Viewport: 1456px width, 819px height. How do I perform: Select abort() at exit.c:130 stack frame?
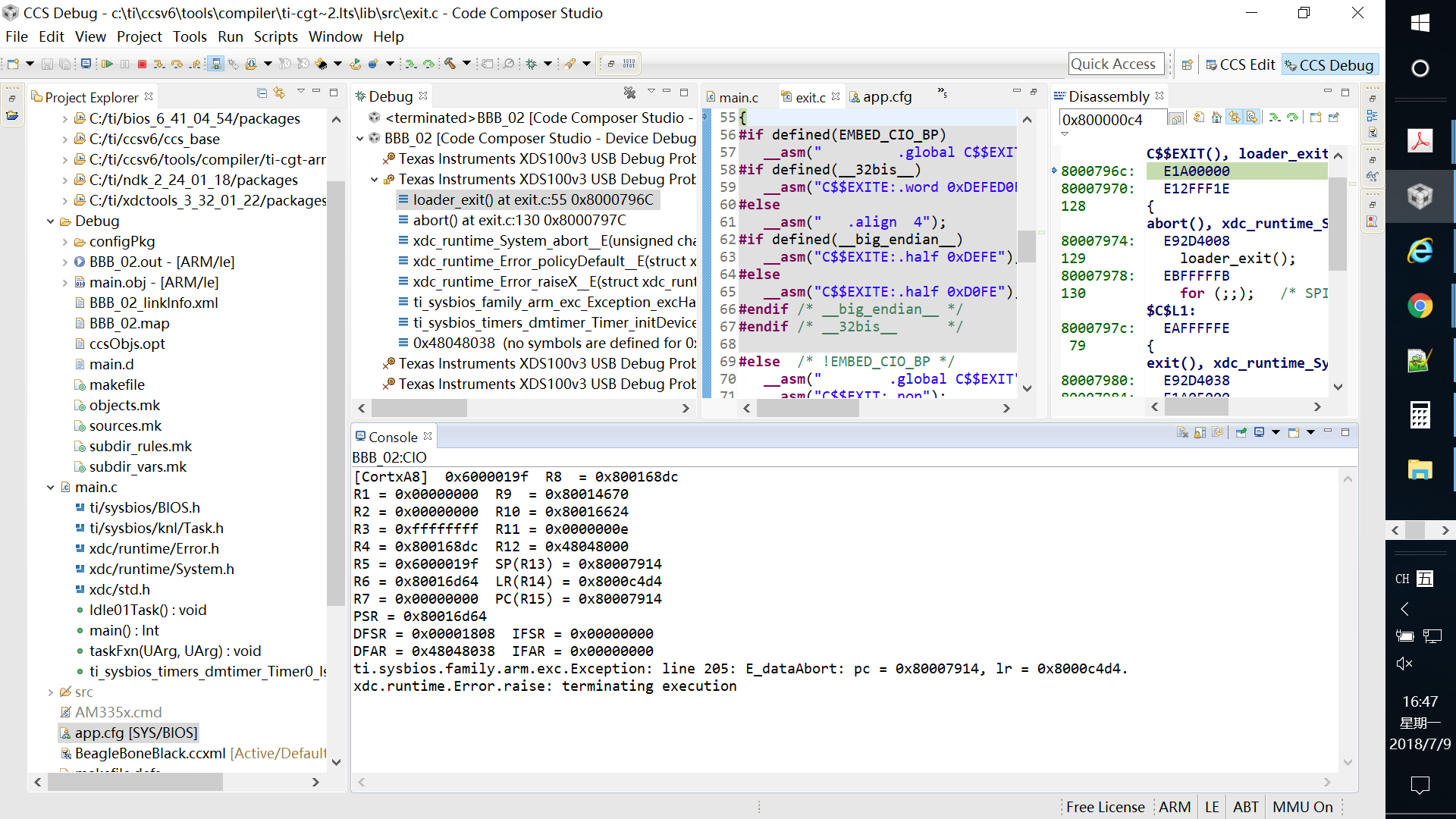pos(519,220)
